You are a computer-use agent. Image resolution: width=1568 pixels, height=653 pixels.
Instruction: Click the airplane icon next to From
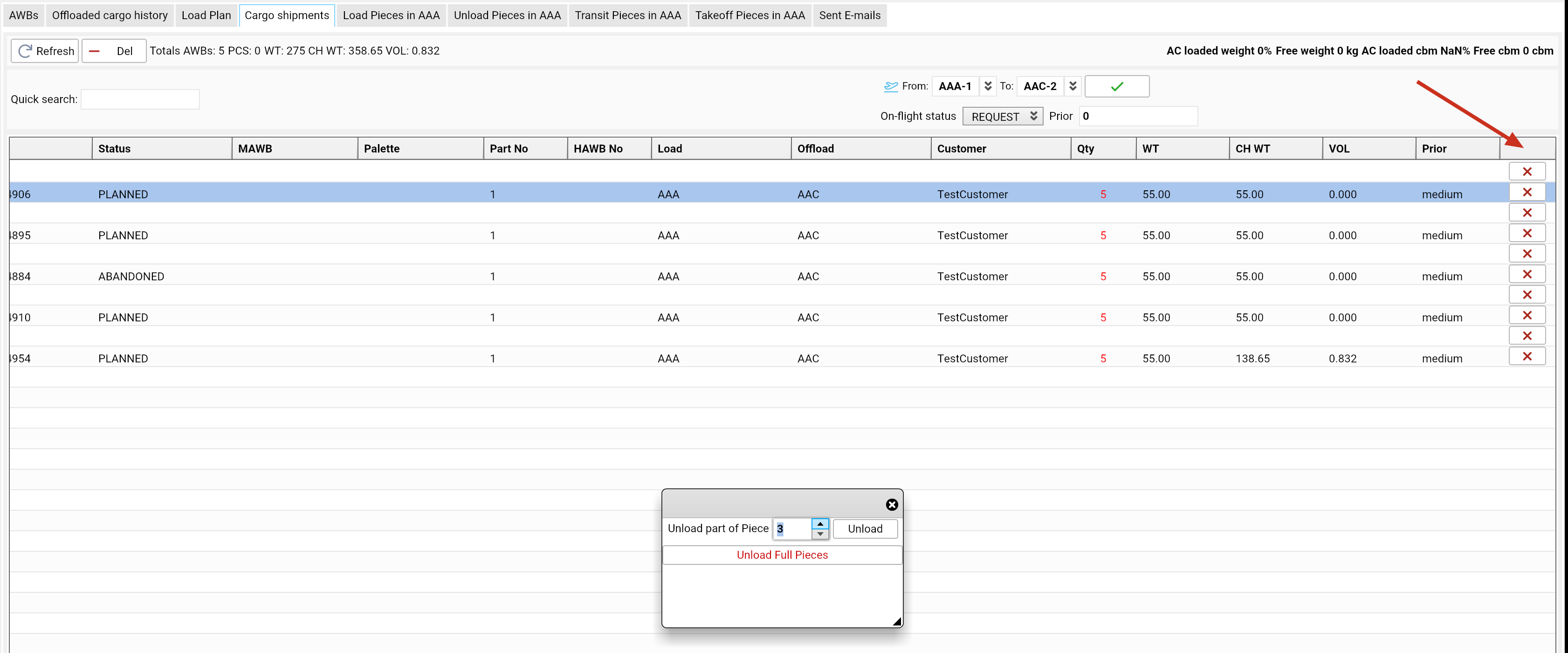[891, 86]
